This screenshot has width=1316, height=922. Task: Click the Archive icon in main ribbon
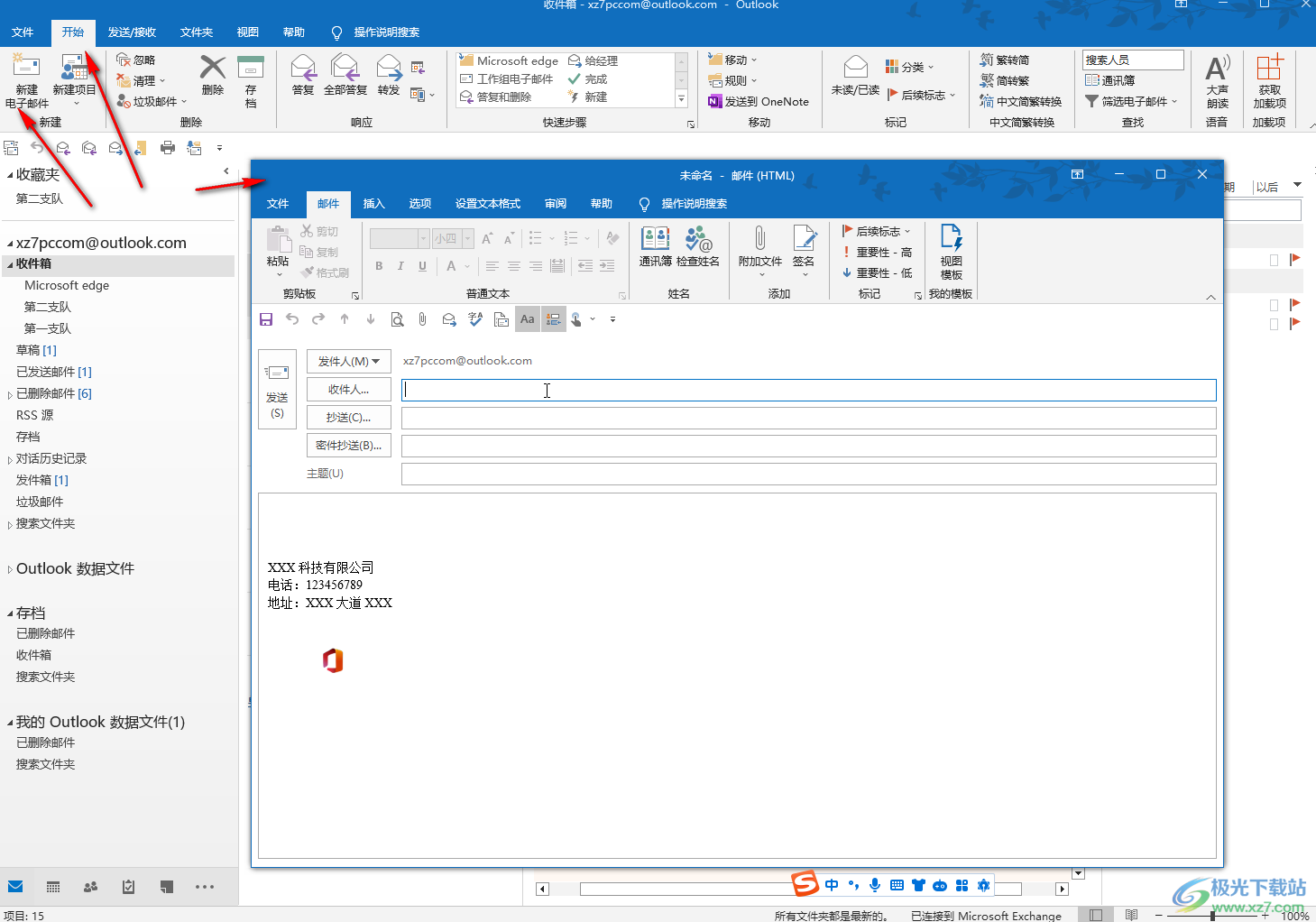point(250,67)
